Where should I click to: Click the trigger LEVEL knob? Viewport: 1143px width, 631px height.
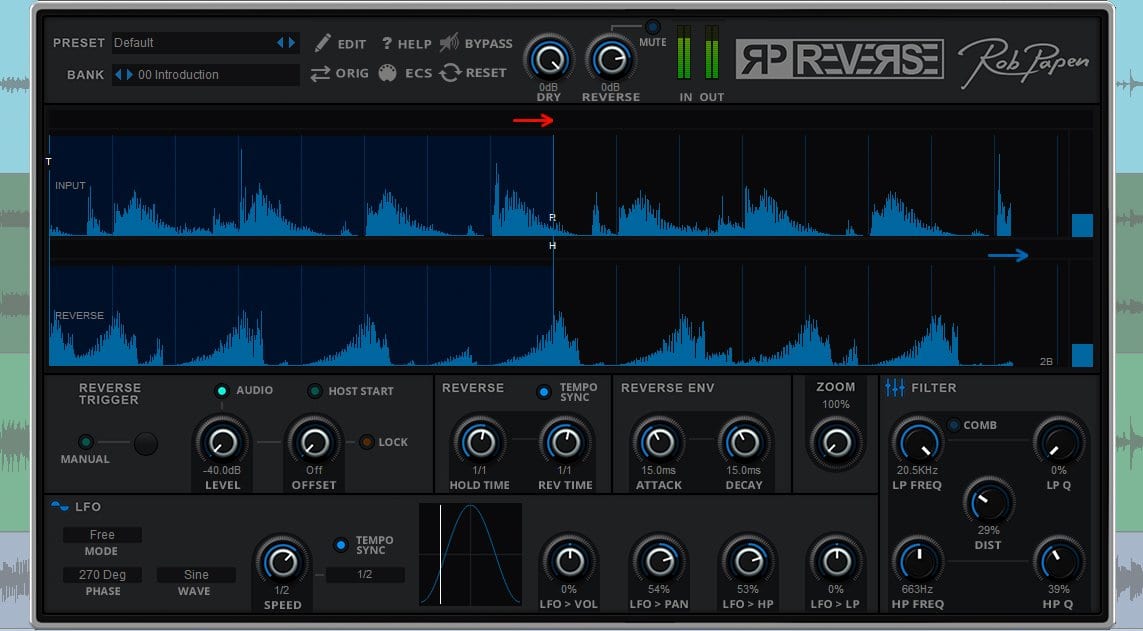point(222,442)
